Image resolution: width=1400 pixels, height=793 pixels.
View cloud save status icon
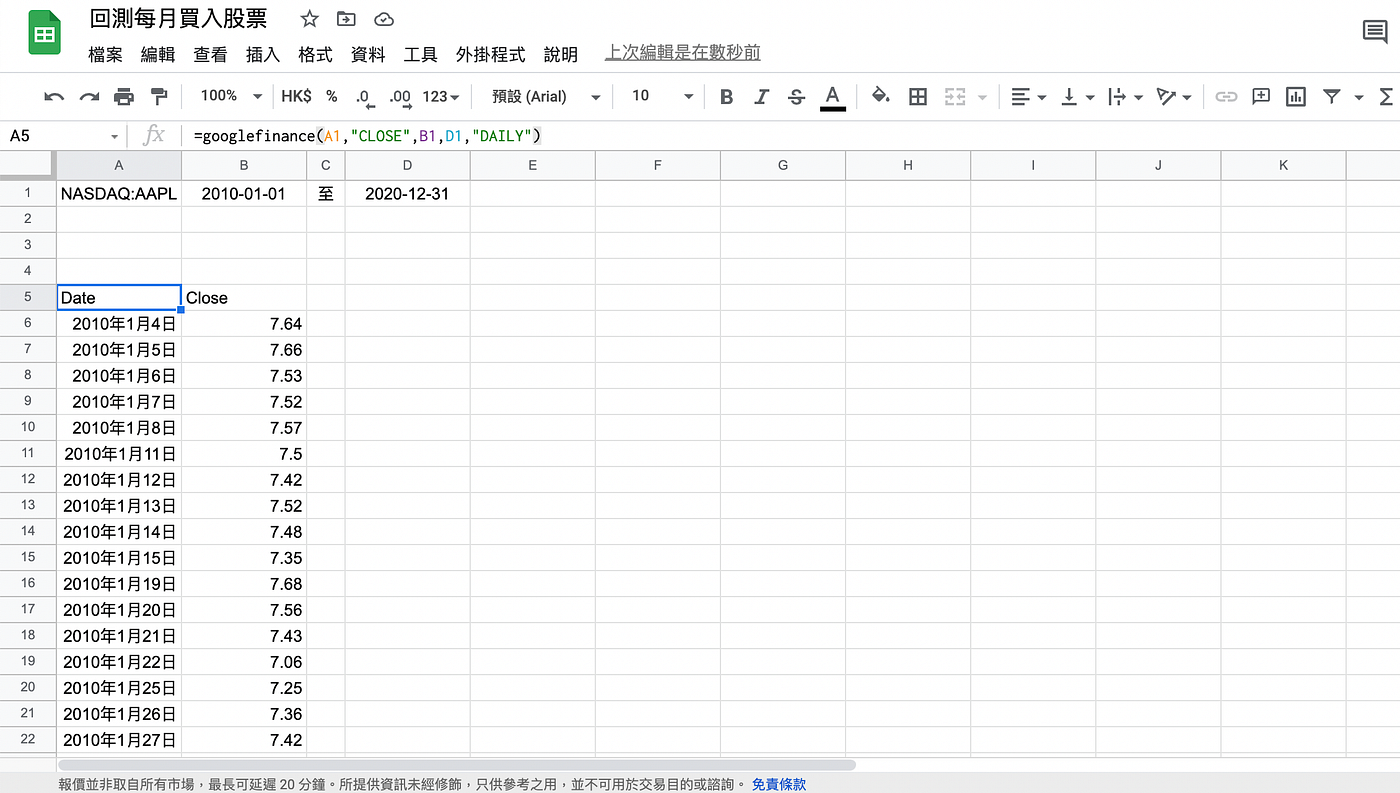(x=383, y=19)
